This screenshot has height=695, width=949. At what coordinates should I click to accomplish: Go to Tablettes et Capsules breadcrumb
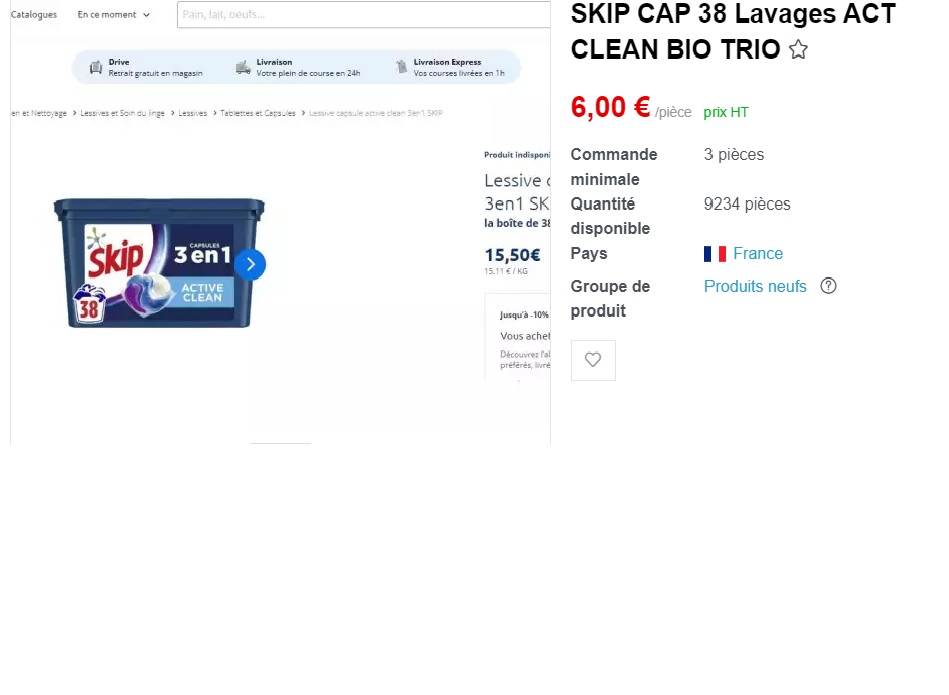click(x=258, y=113)
